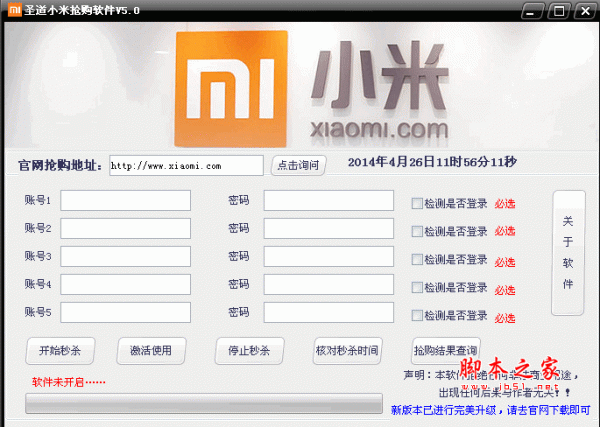The width and height of the screenshot is (600, 427).
Task: Click the 密码 field for 账号3
Action: click(x=329, y=256)
